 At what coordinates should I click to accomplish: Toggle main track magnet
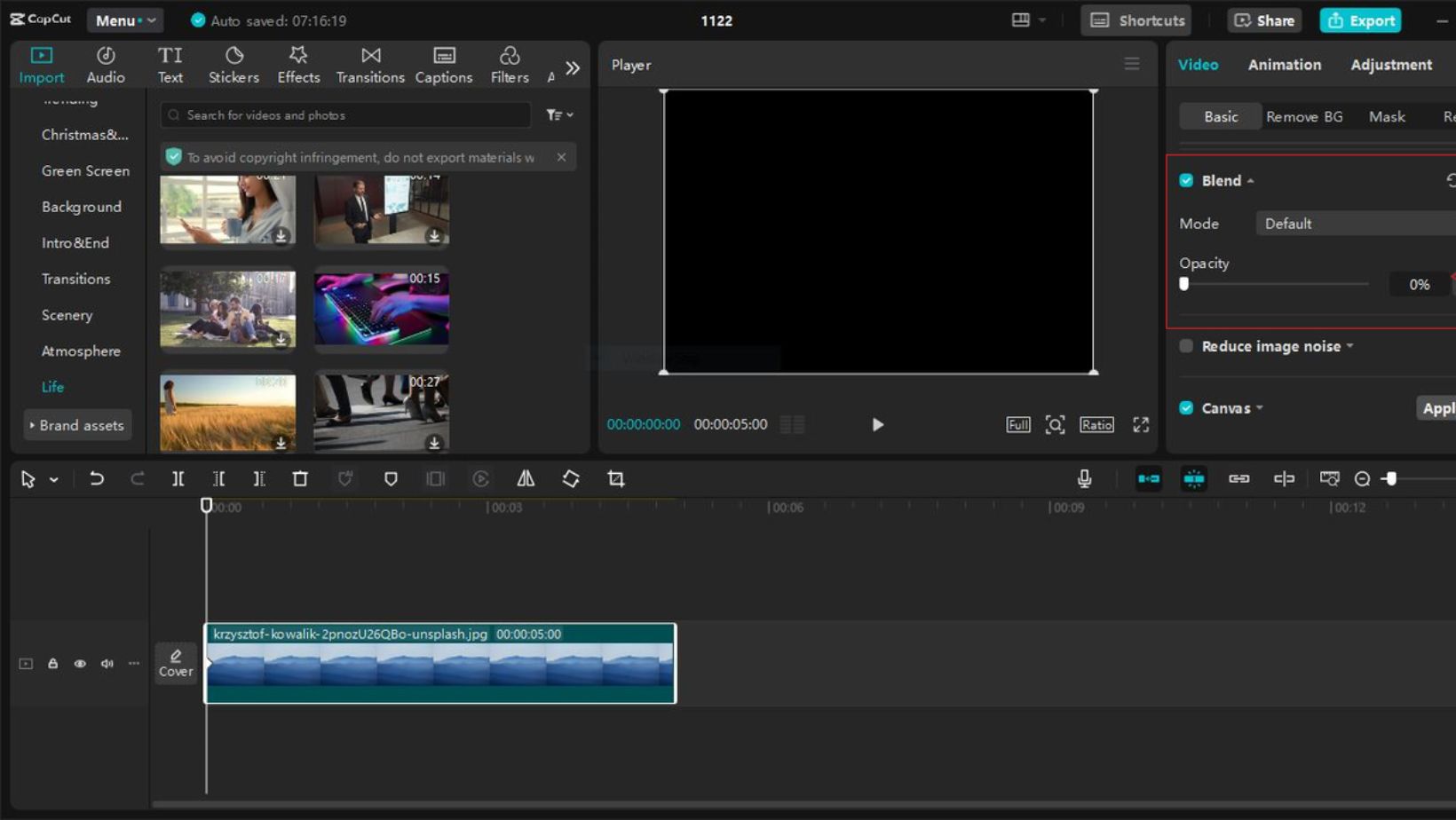(x=1149, y=479)
